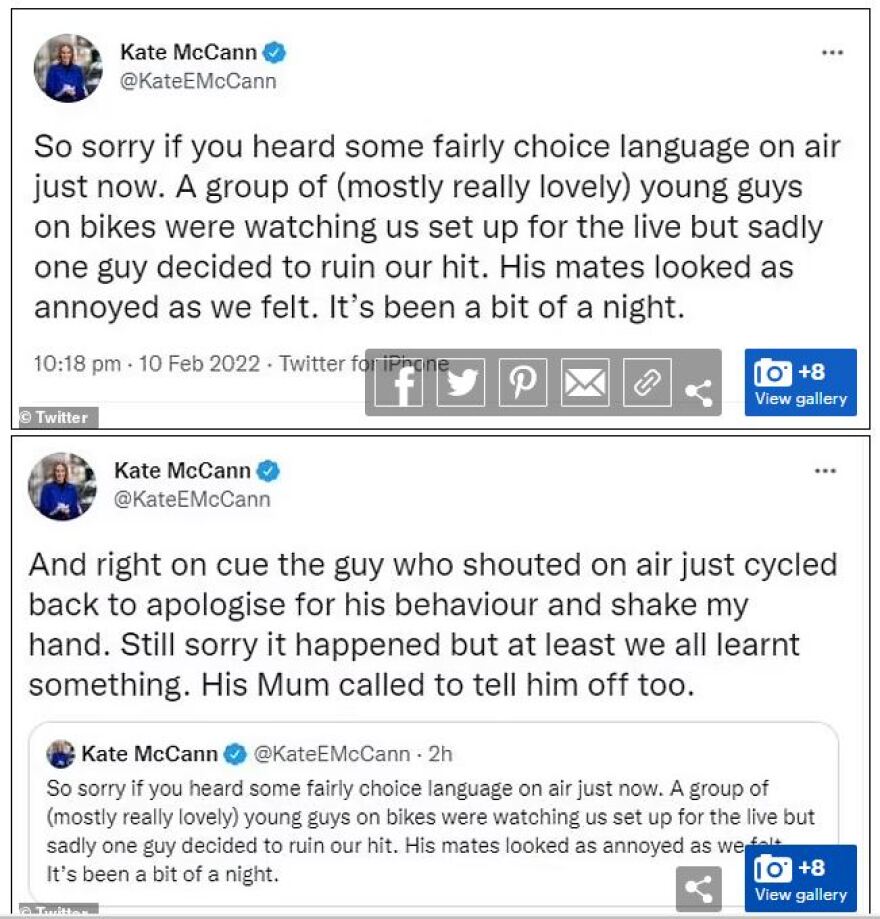Expand the second tweet's three-dot more menu

(826, 470)
